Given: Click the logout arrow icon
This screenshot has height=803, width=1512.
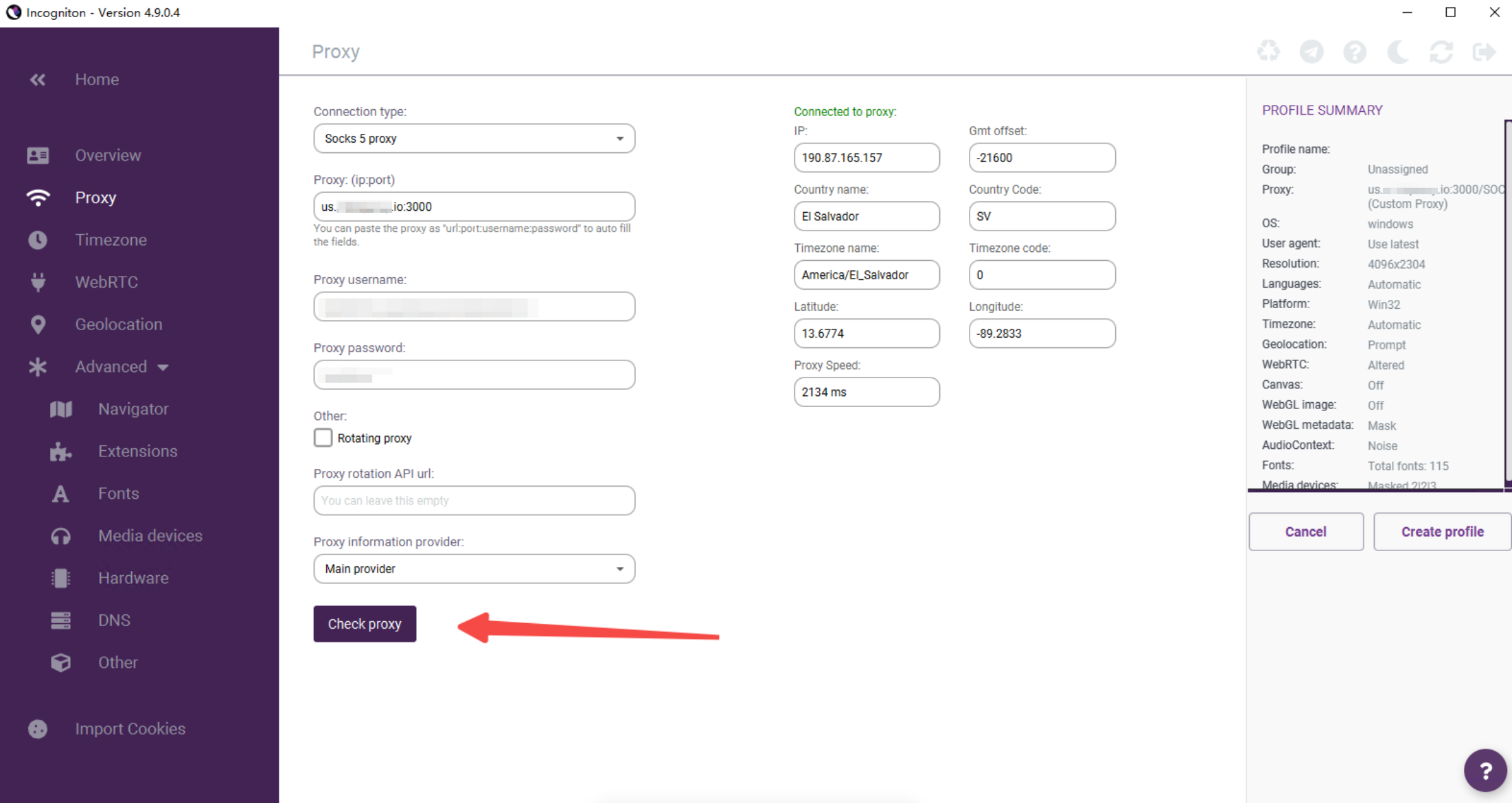Looking at the screenshot, I should click(1484, 51).
